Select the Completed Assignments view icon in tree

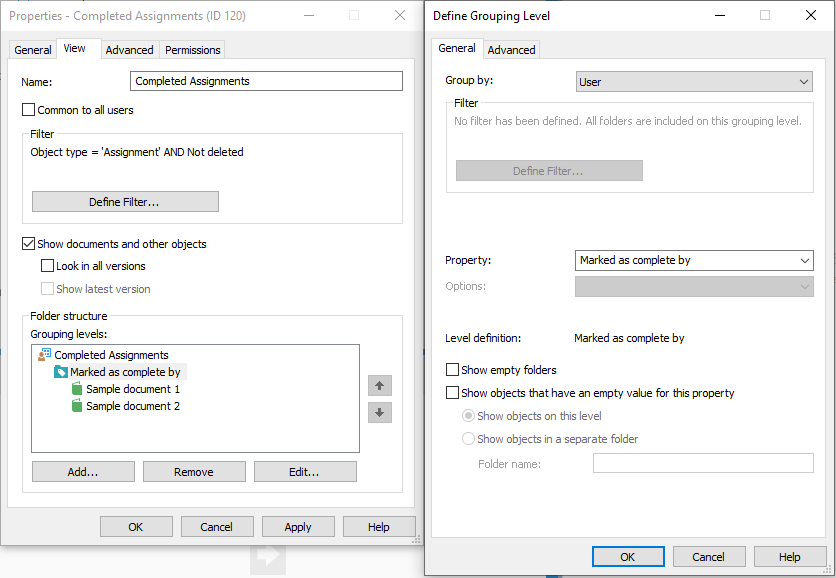click(44, 355)
